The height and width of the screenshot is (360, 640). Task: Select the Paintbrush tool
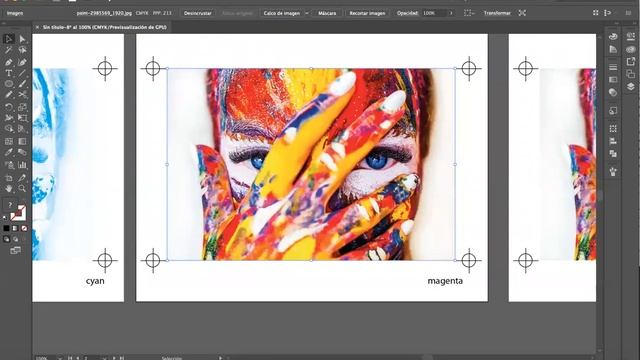click(x=22, y=84)
